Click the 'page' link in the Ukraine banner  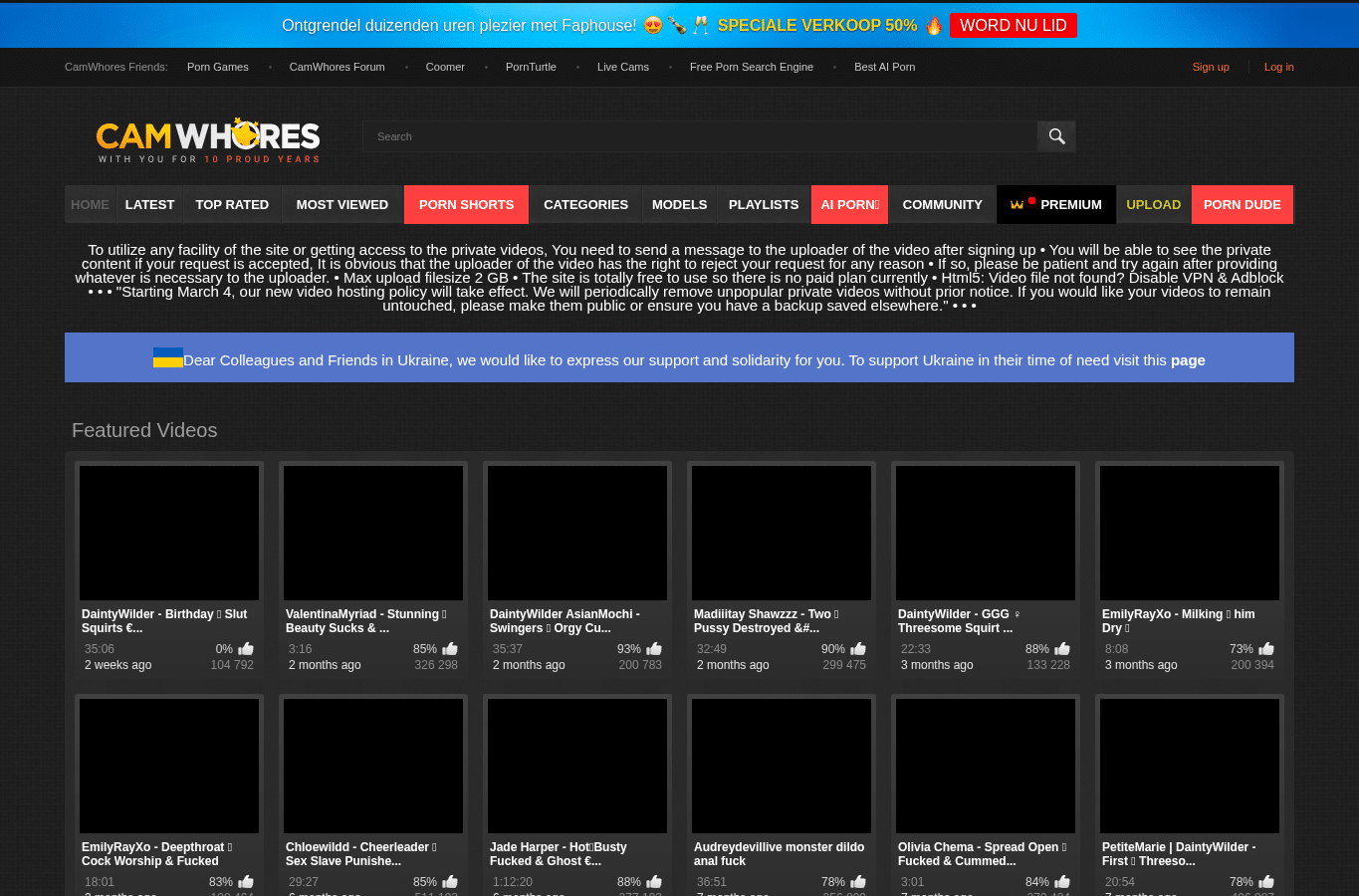coord(1188,360)
